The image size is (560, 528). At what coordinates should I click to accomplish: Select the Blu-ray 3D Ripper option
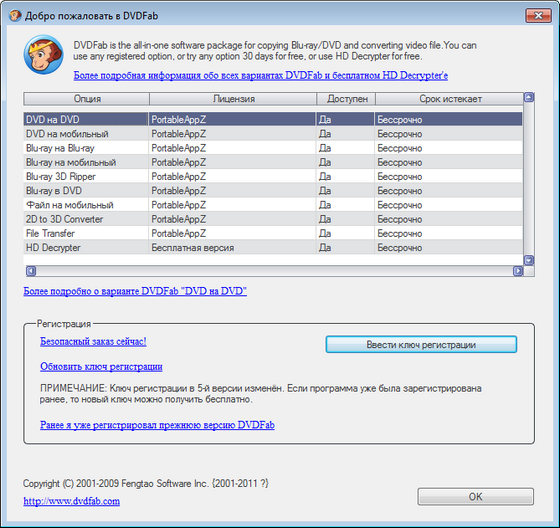(273, 176)
